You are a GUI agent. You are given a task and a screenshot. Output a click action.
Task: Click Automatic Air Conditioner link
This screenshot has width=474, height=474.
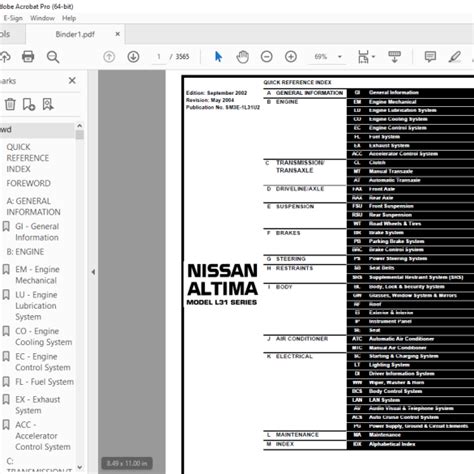(402, 339)
